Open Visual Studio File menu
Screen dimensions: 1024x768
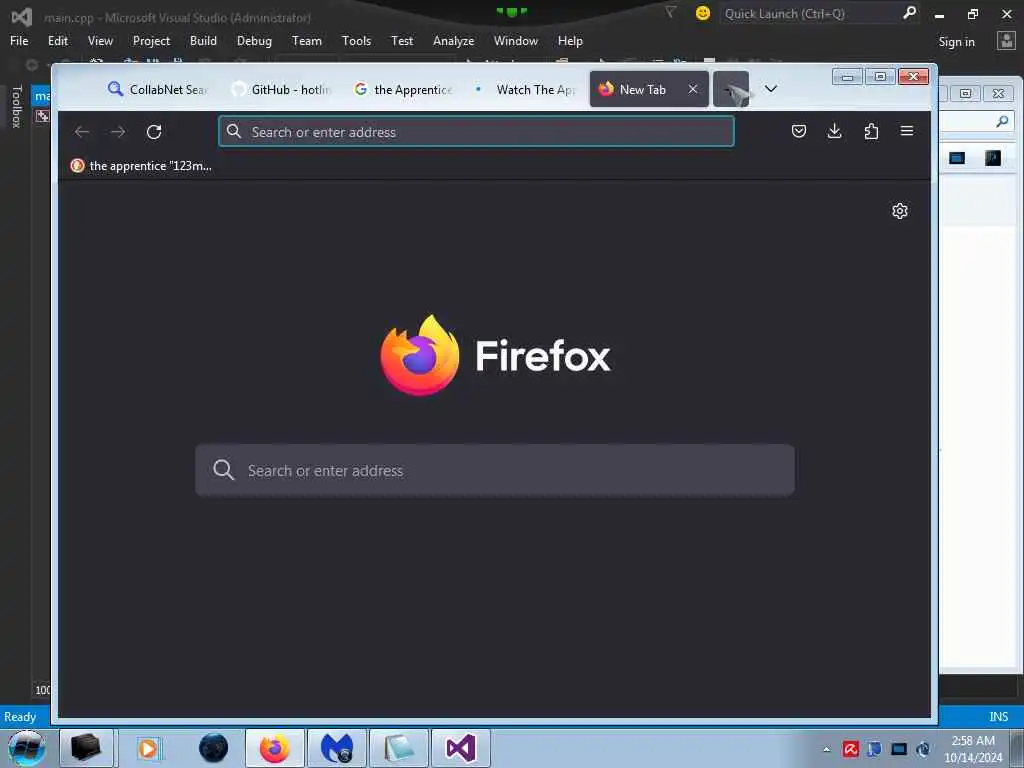pos(19,40)
